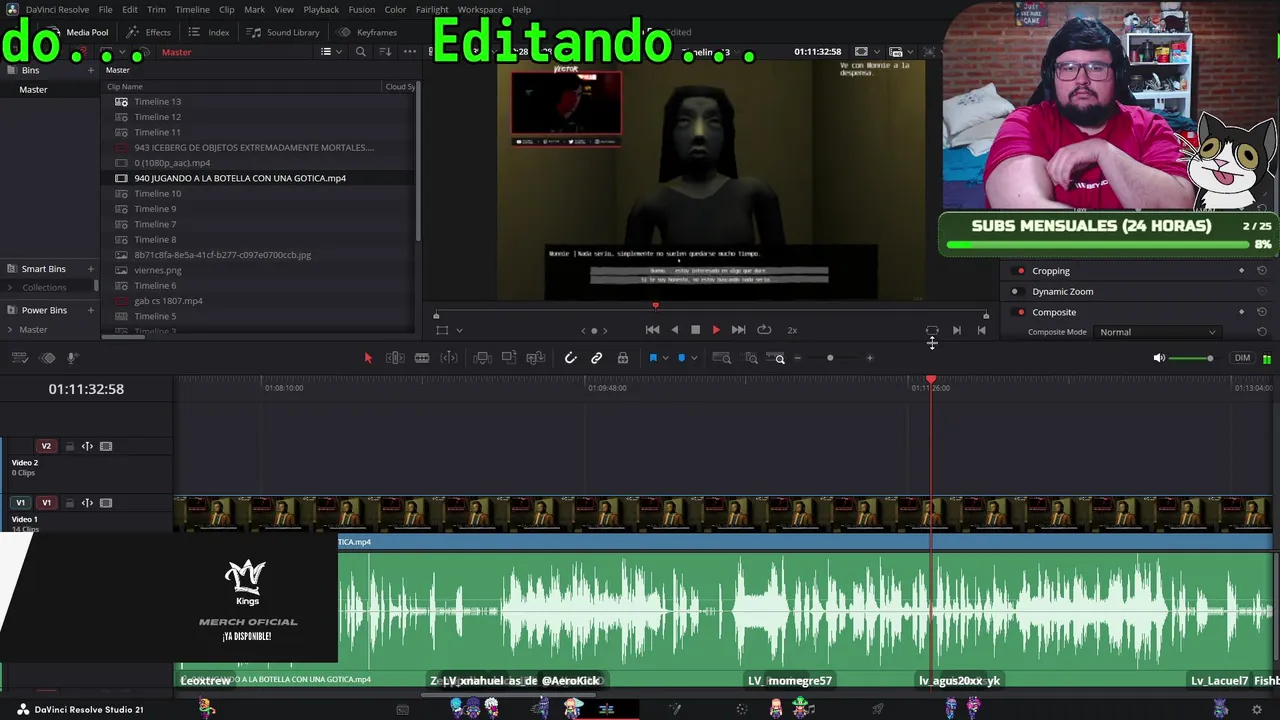Image resolution: width=1280 pixels, height=720 pixels.
Task: Toggle auto track selector for Video 1
Action: point(87,503)
